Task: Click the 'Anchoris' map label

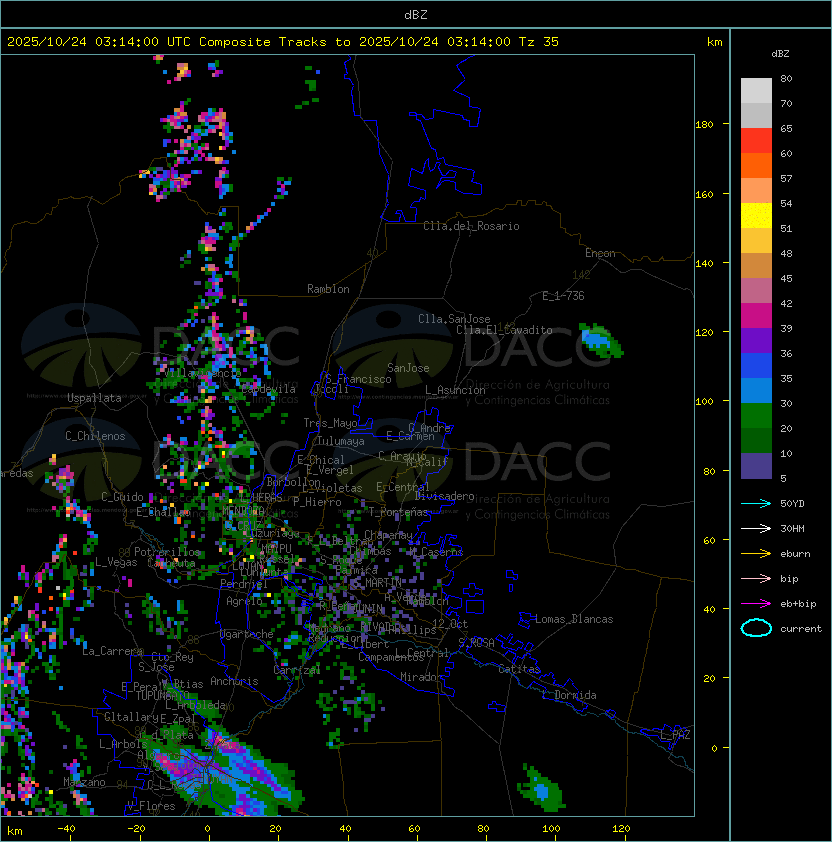Action: pos(234,681)
